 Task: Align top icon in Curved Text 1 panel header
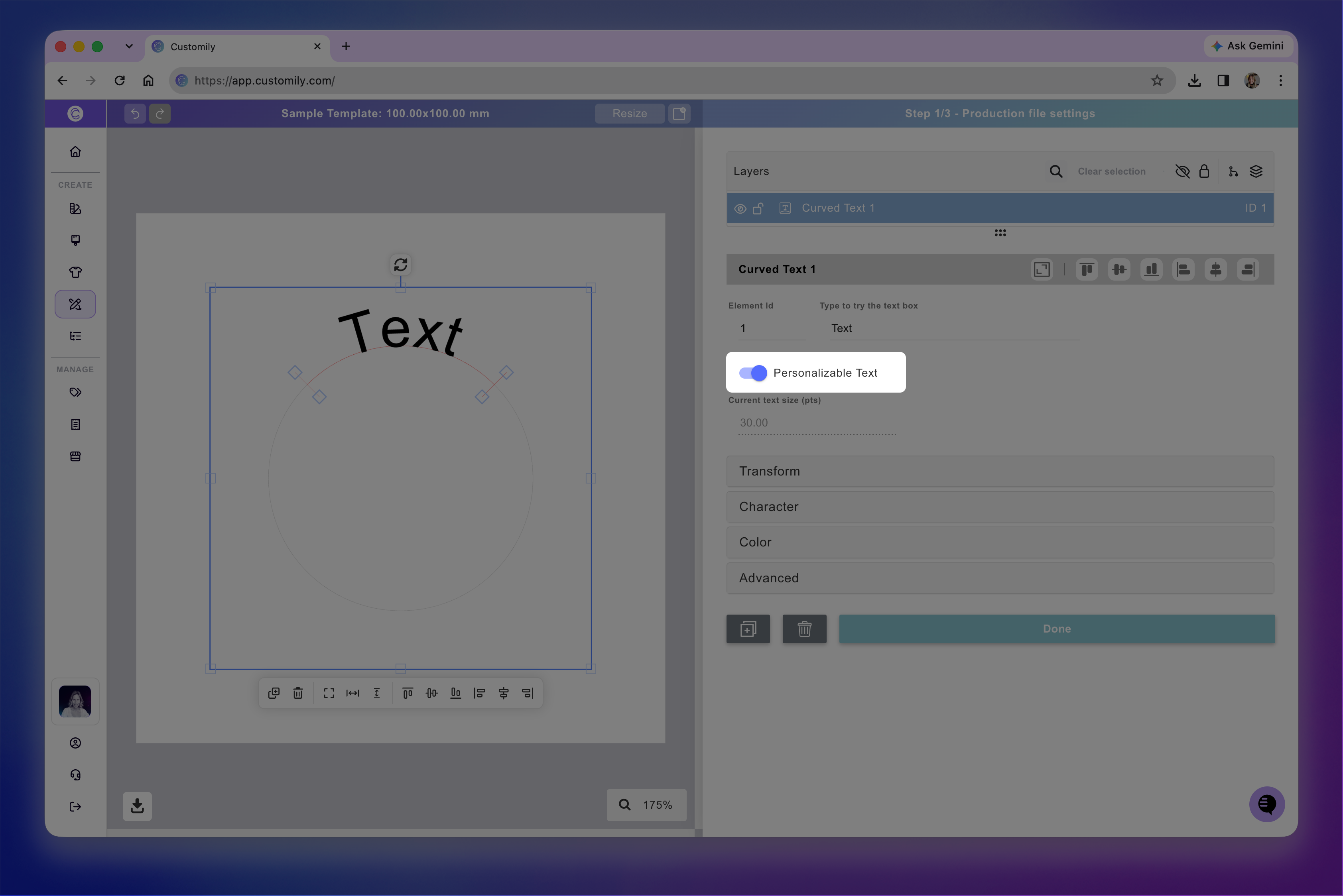tap(1087, 269)
